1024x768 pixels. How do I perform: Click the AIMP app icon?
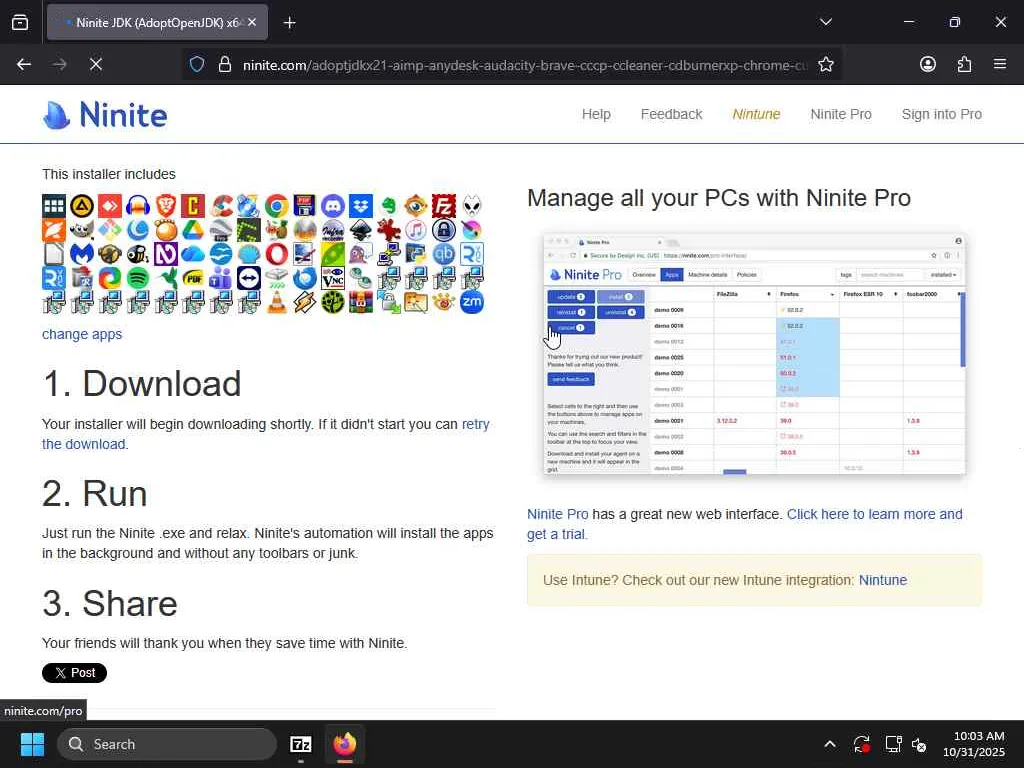82,206
